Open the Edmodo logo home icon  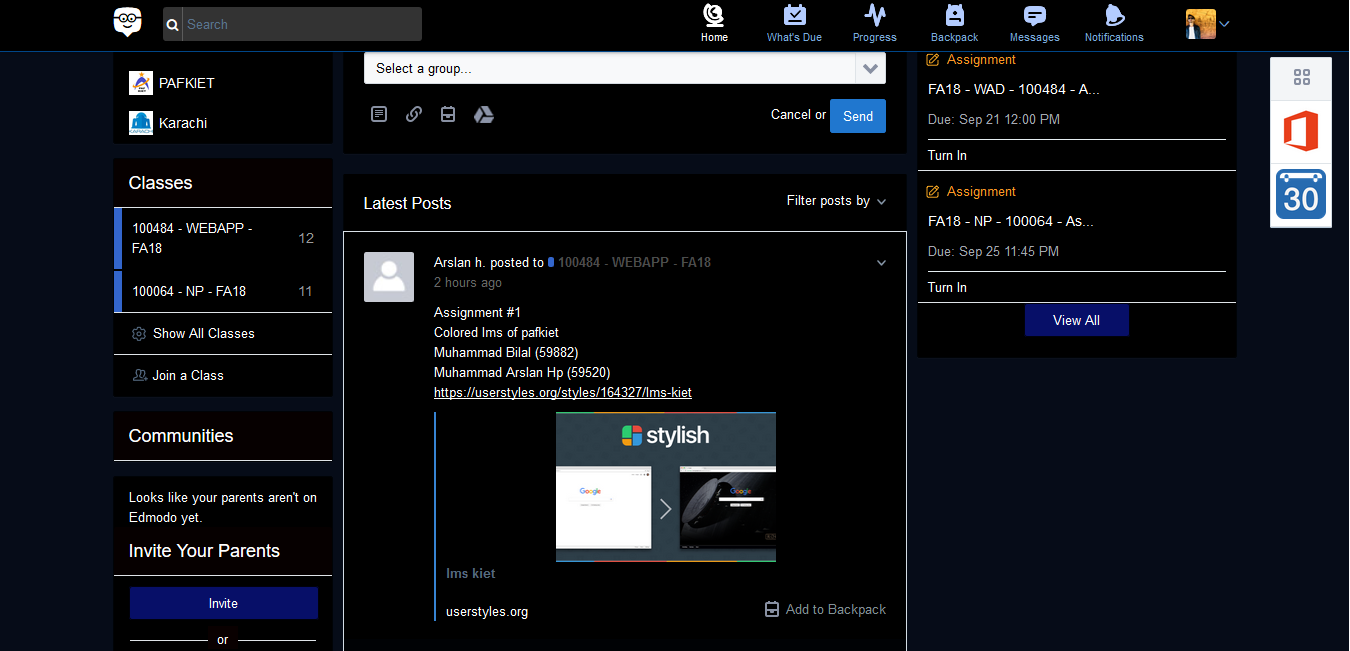(127, 21)
